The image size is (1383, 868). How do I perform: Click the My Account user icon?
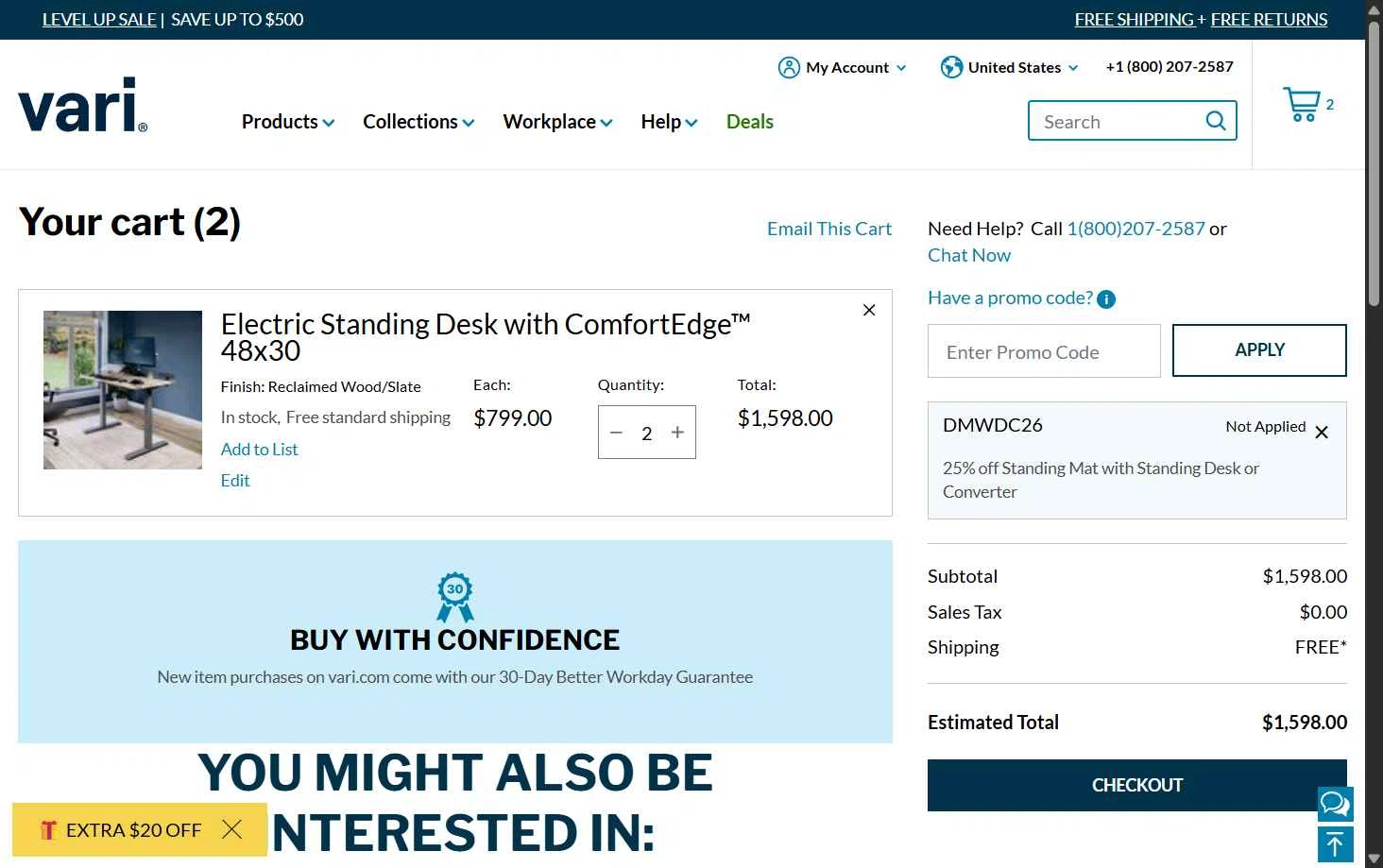[x=789, y=67]
